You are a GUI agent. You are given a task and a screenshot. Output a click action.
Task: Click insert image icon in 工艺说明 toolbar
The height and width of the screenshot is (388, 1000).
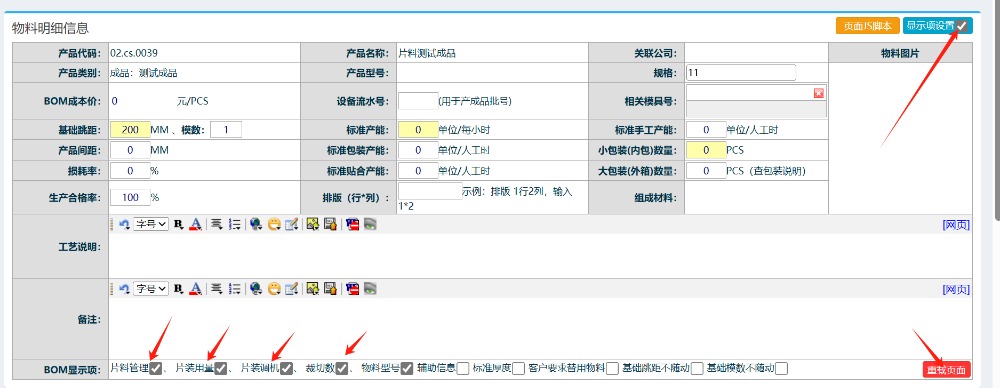[312, 225]
